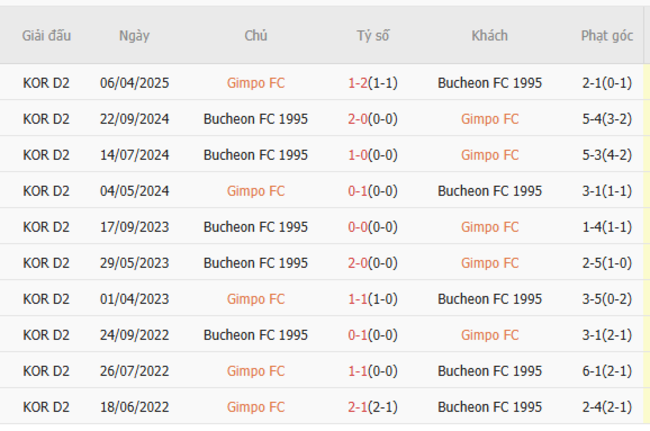Select the Tỷ số column header
650x431 pixels.
point(373,35)
